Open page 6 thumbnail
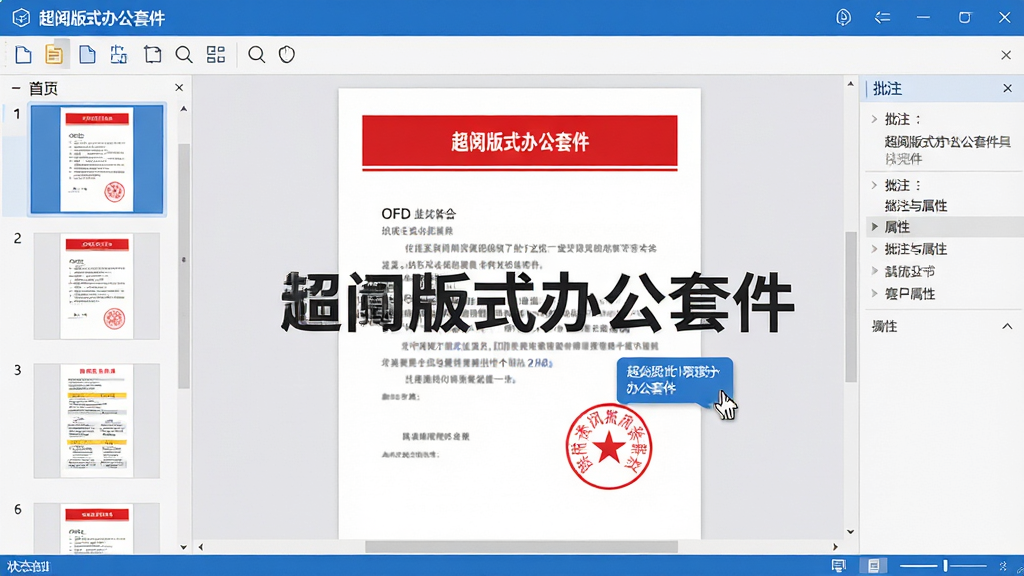1024x576 pixels. [x=97, y=528]
